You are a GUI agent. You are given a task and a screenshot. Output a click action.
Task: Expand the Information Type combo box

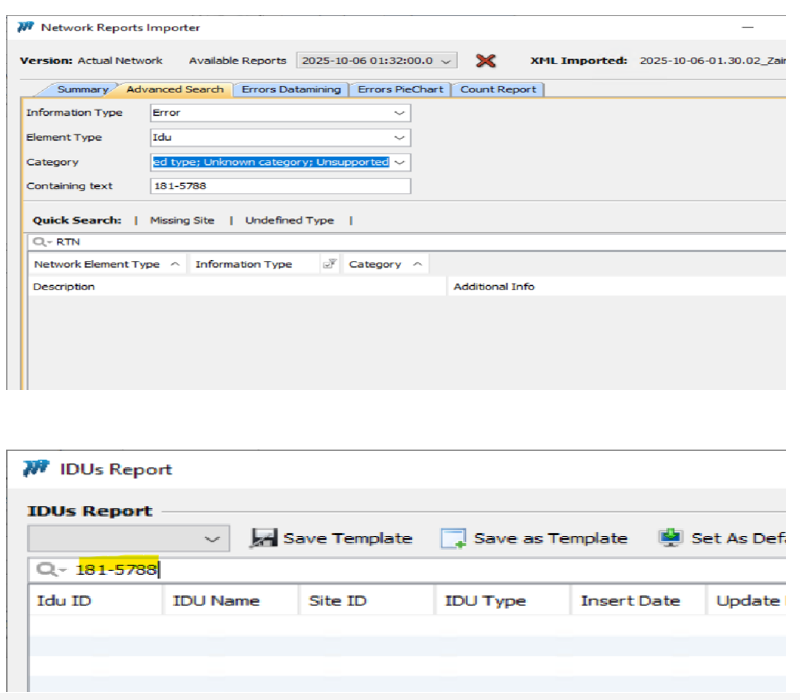click(399, 113)
